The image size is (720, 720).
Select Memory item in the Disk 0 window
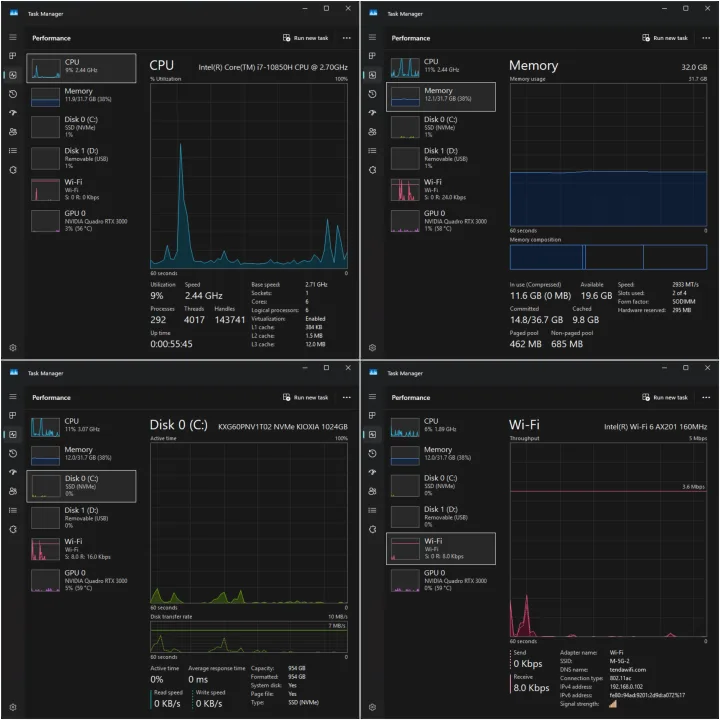coord(81,455)
